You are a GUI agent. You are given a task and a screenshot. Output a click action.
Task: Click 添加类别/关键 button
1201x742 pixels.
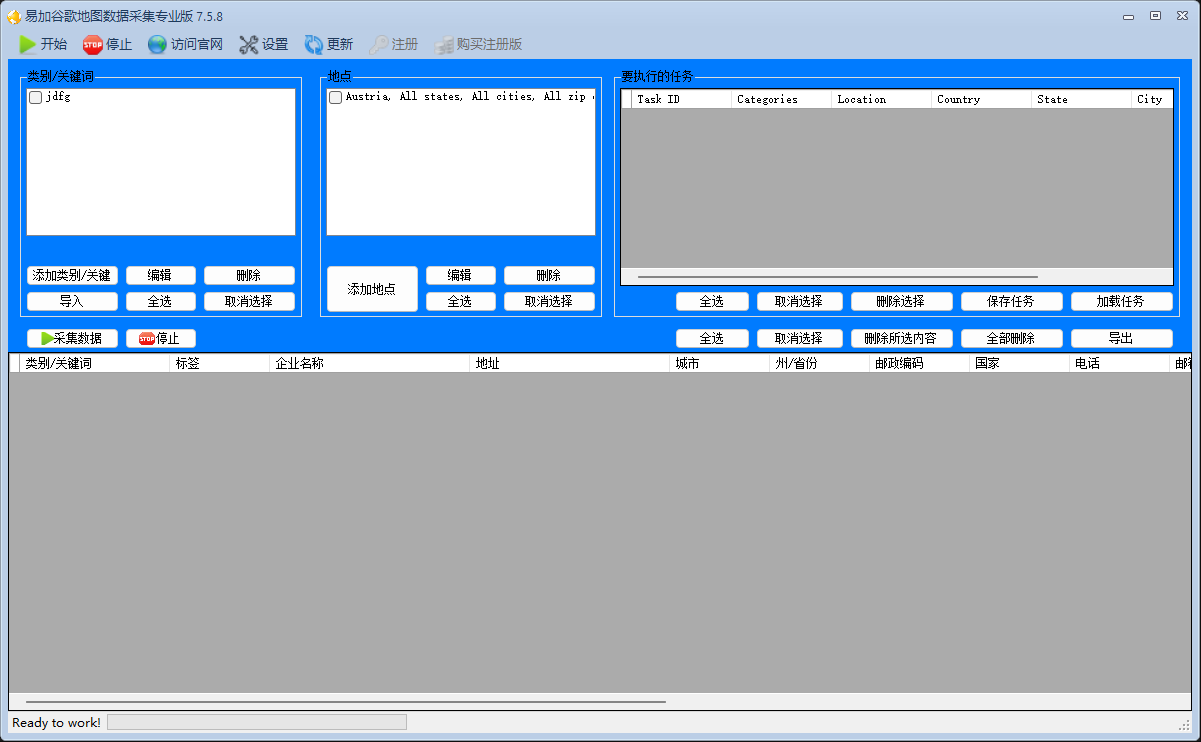72,275
